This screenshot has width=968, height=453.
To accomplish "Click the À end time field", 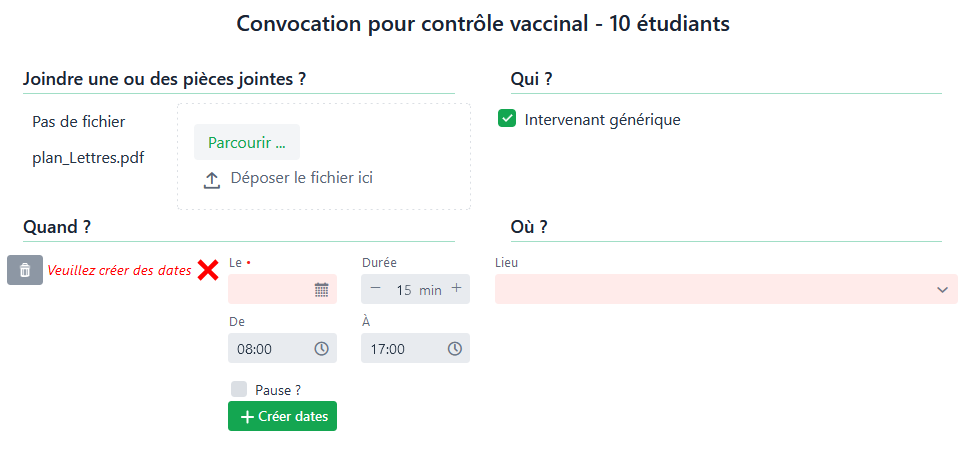I will click(400, 349).
